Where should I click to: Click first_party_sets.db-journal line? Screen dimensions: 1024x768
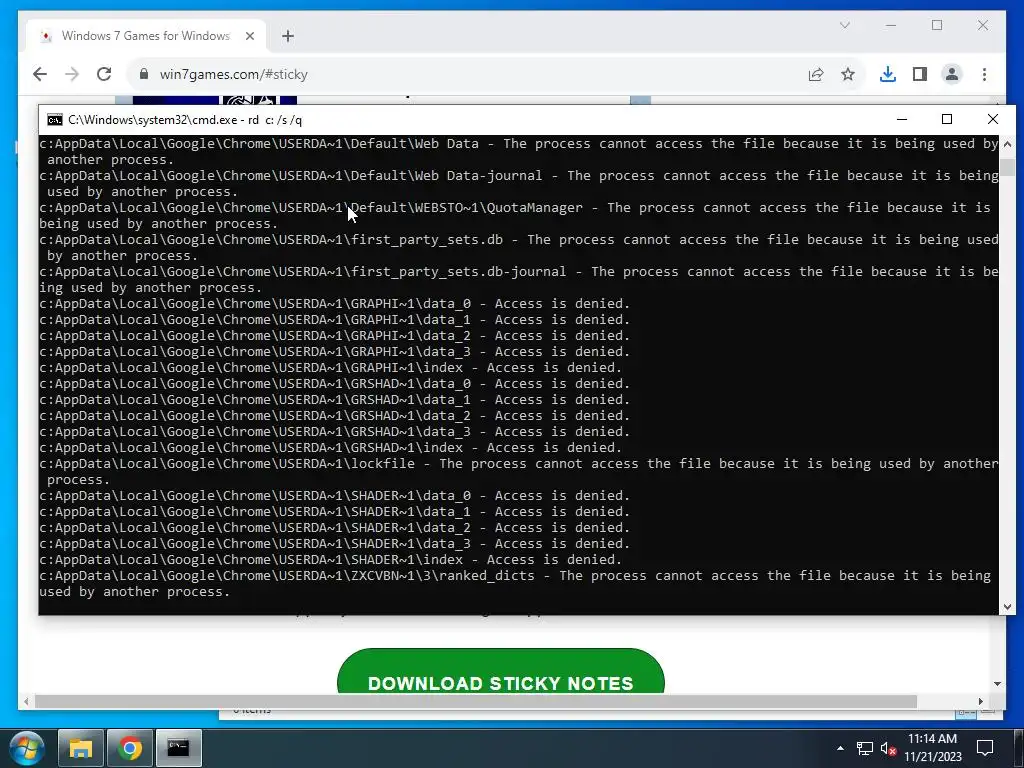[x=519, y=280]
